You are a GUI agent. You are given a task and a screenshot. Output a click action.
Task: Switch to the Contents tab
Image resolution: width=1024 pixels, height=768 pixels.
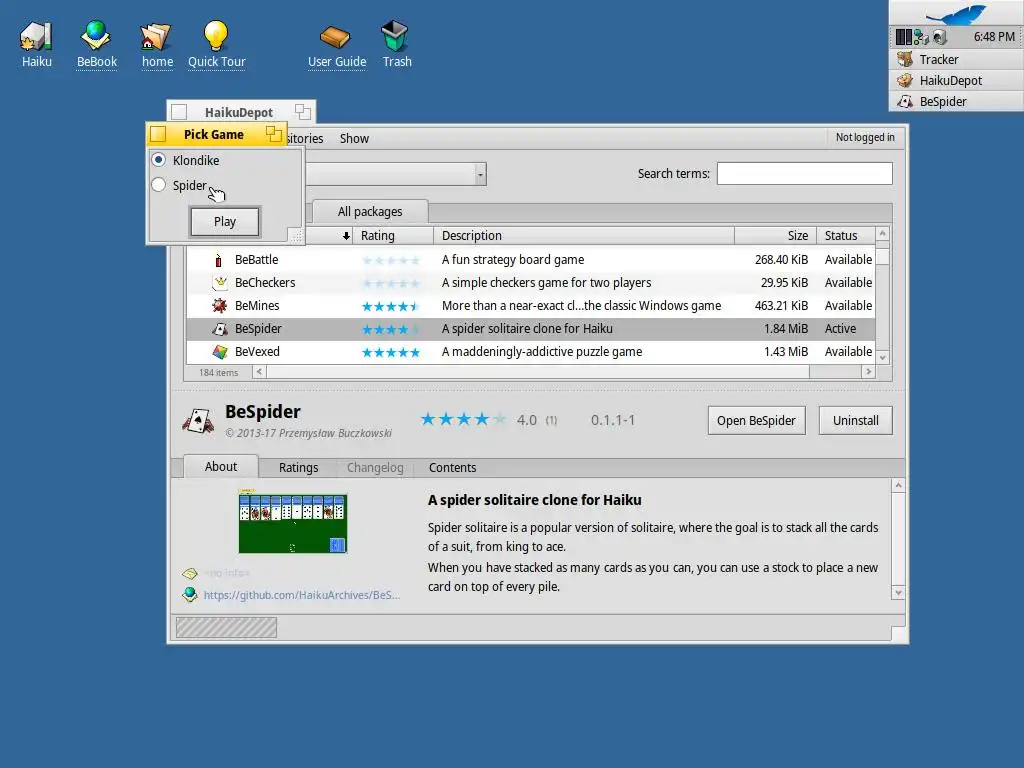click(x=452, y=468)
